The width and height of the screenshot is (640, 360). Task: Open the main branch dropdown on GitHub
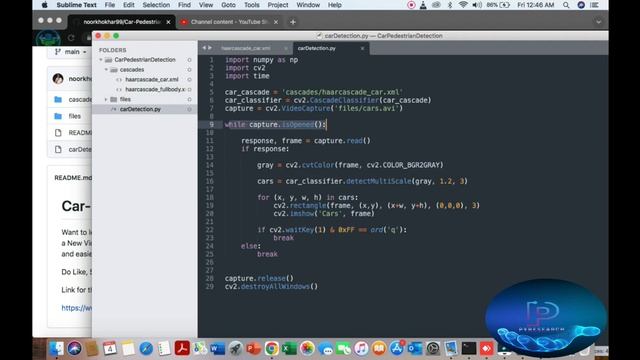(71, 52)
